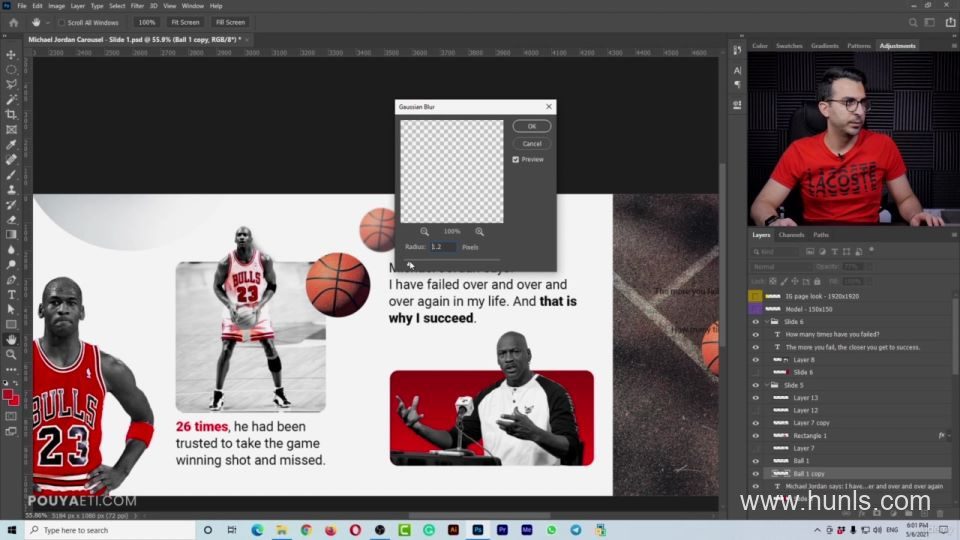Image resolution: width=960 pixels, height=540 pixels.
Task: Select the Rectangle shape tool
Action: (11, 324)
